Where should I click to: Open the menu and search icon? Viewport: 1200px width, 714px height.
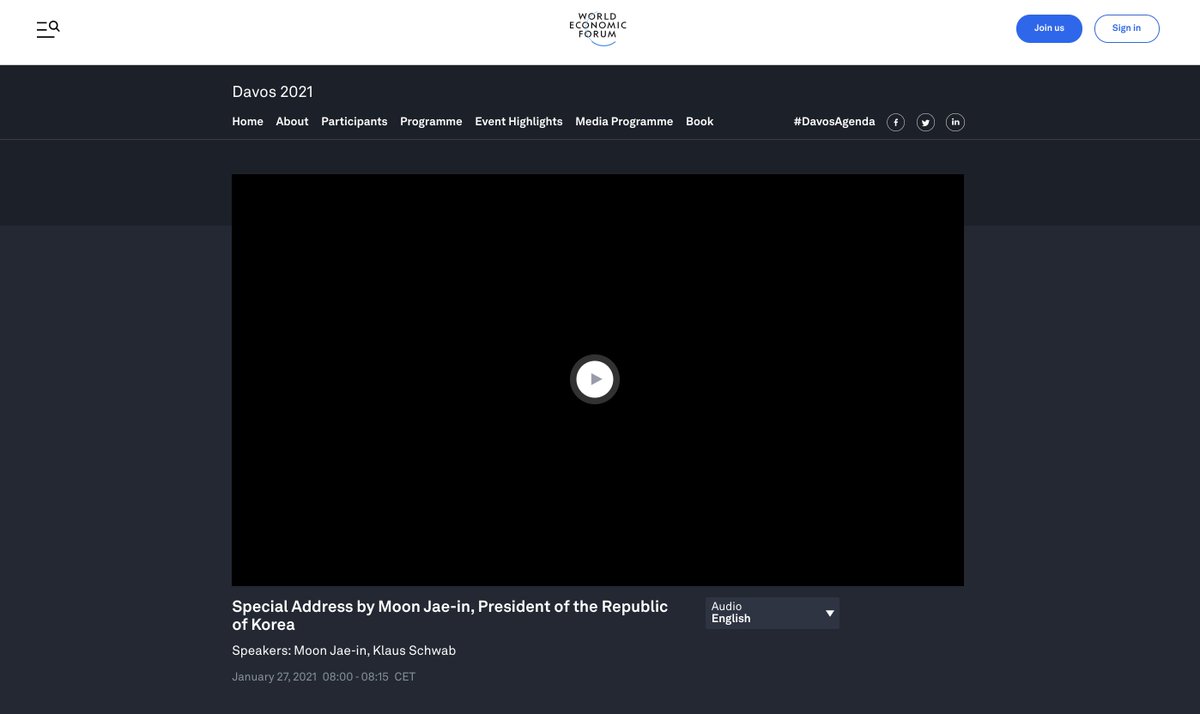[x=48, y=29]
